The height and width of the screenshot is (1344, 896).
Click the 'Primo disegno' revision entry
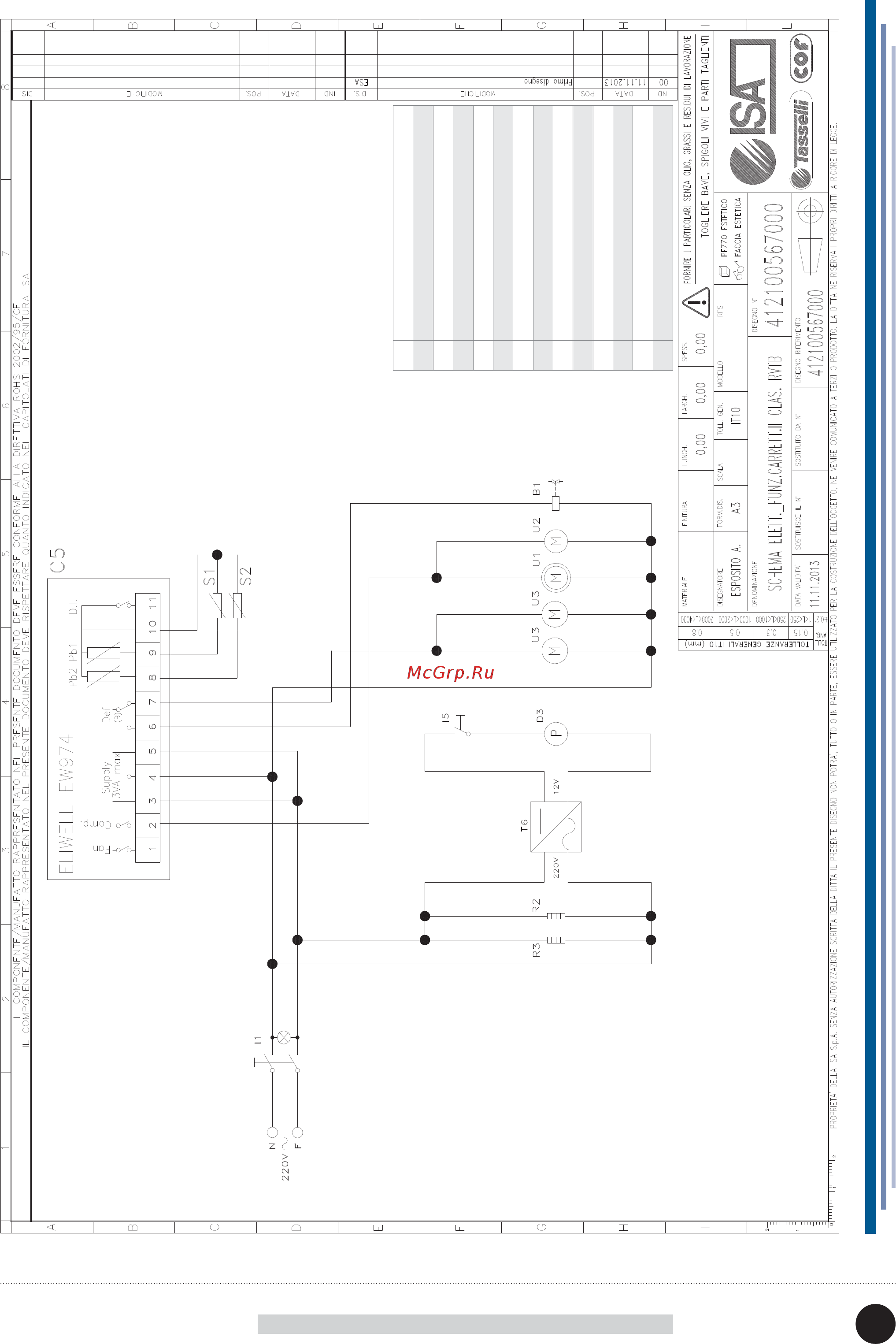(548, 82)
